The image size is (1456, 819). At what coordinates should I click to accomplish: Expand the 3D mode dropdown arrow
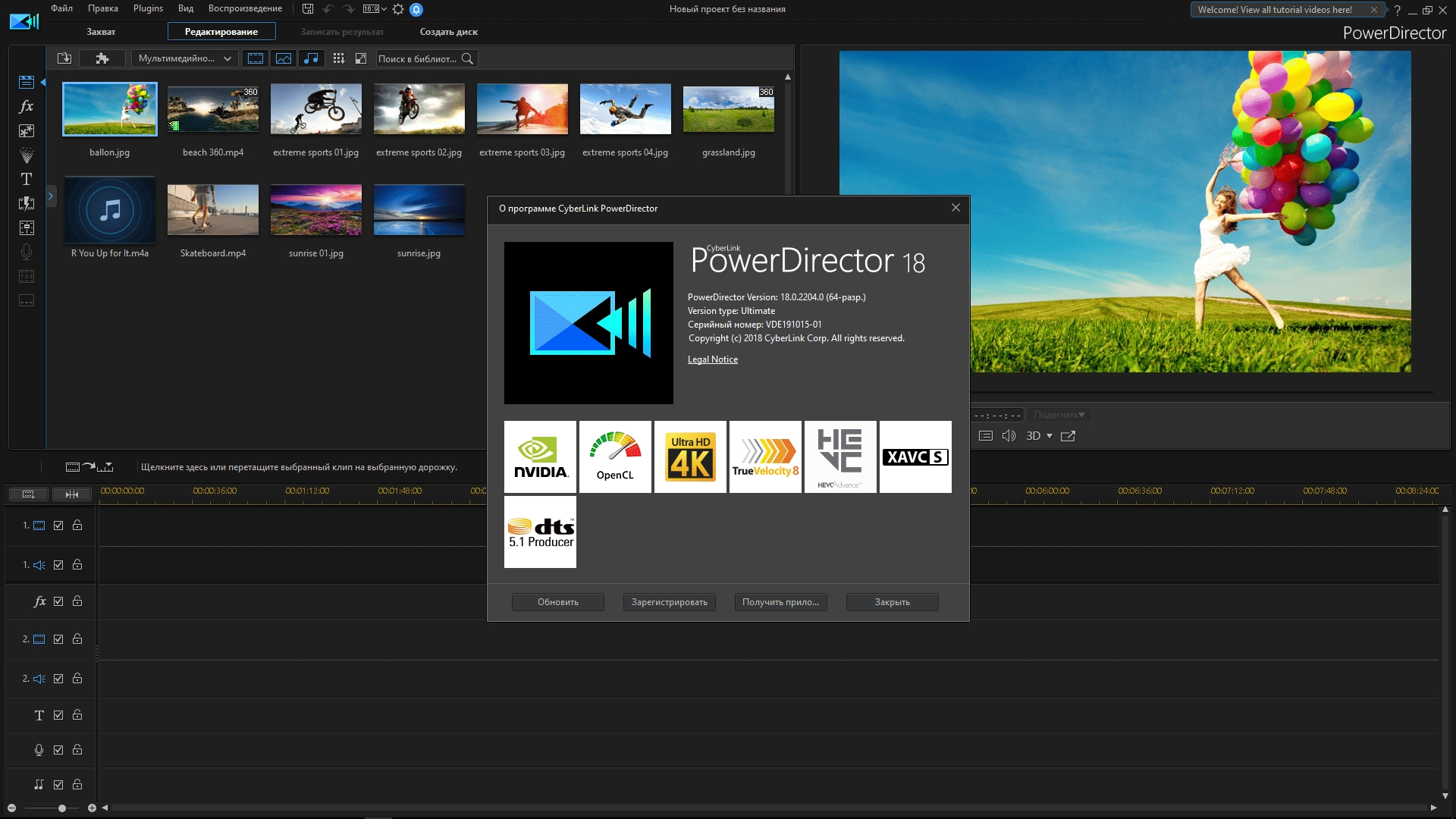(x=1050, y=436)
